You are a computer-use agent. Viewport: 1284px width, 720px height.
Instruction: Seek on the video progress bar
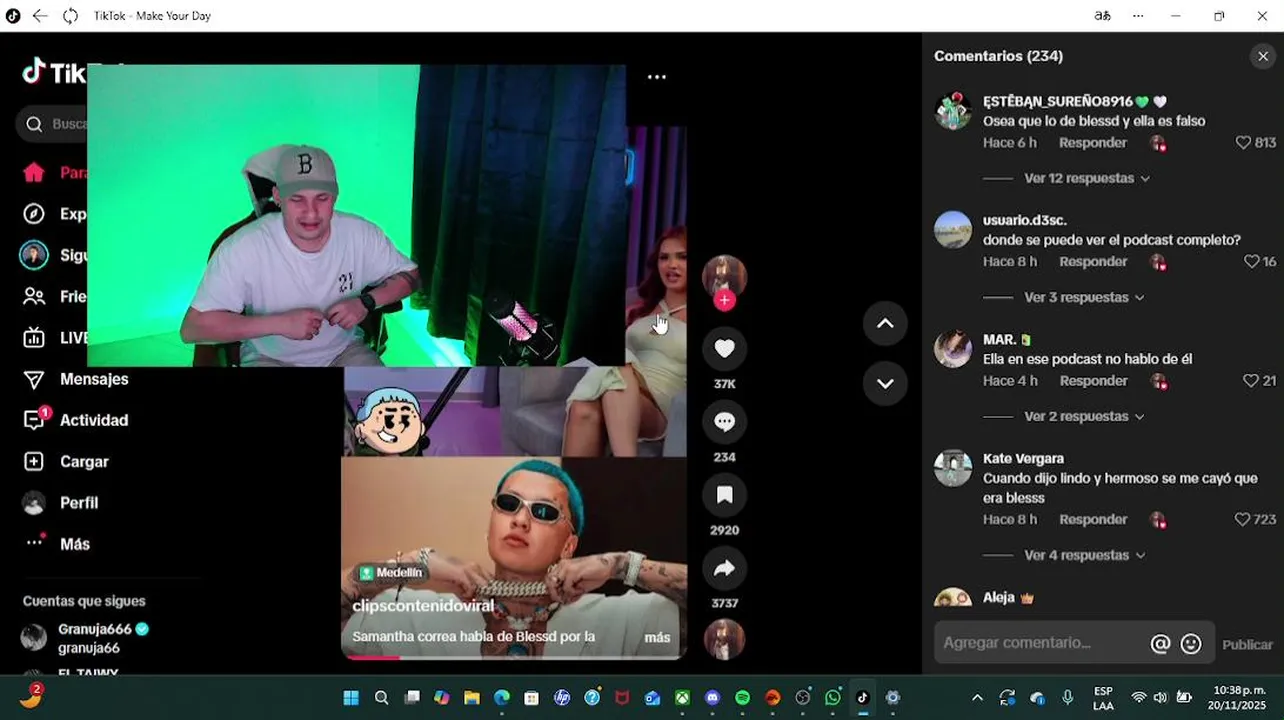point(514,657)
